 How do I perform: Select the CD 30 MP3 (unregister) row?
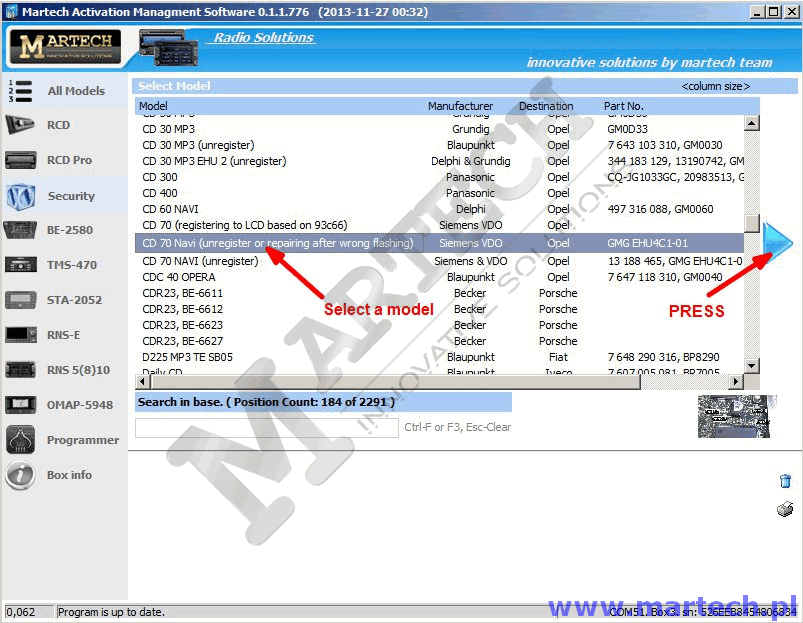(439, 145)
